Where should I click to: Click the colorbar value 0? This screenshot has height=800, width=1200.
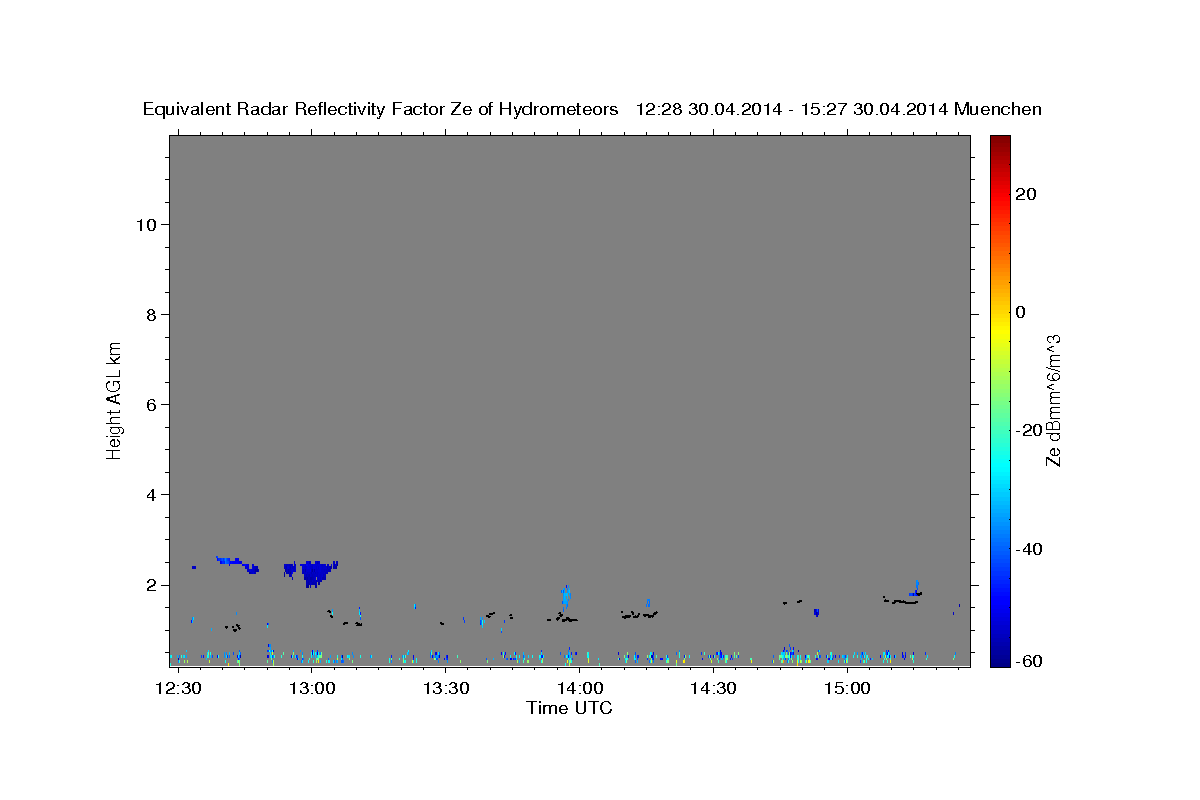coord(1021,312)
